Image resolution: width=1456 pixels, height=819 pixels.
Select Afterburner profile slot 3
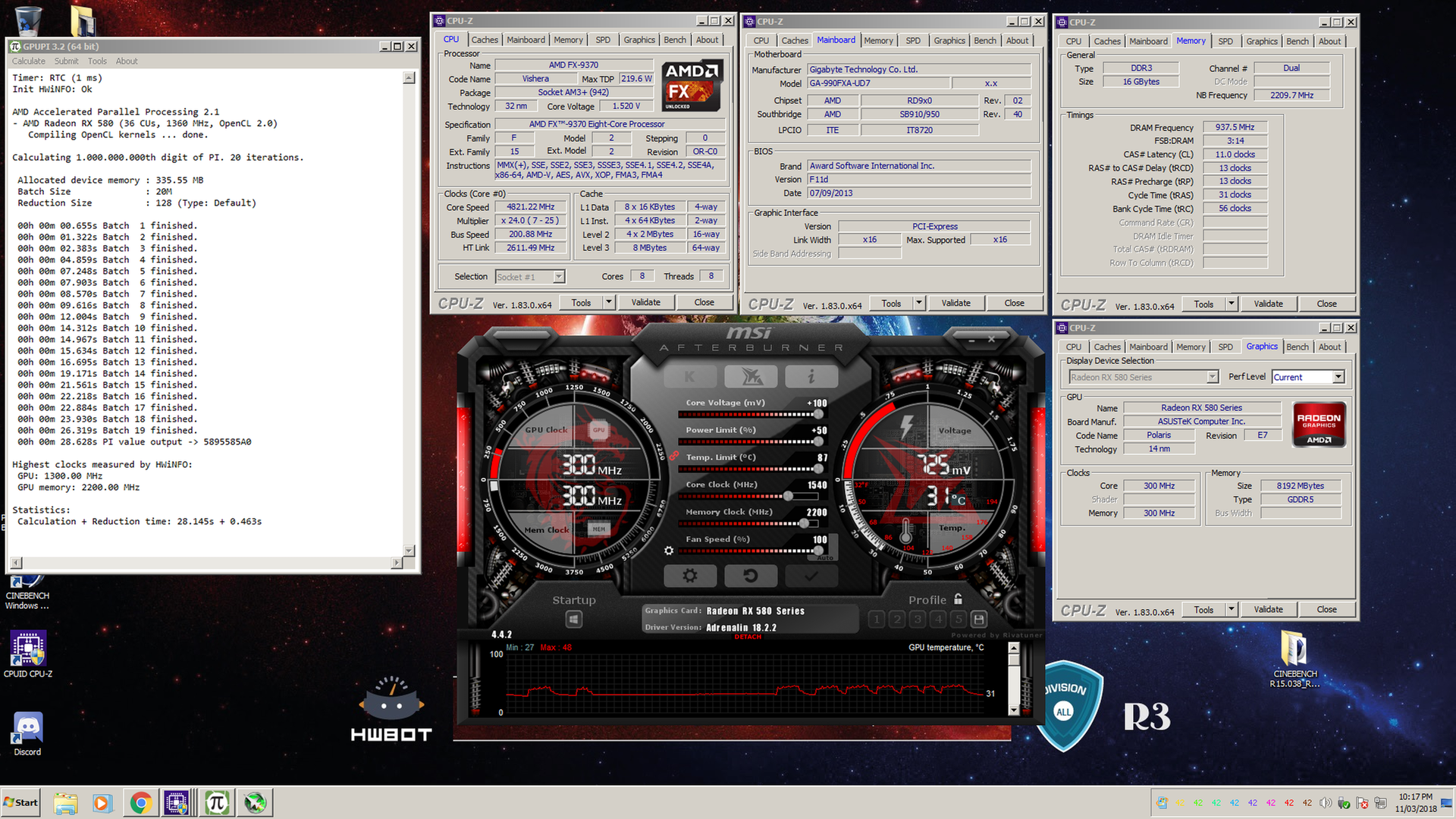click(x=918, y=619)
